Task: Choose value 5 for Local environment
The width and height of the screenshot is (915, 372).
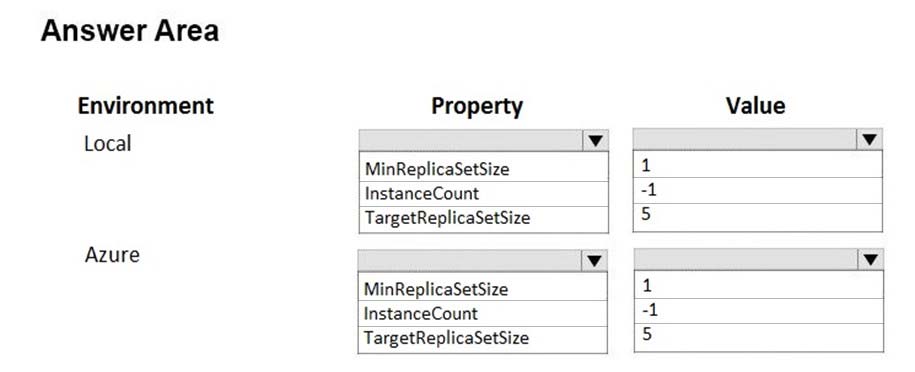Action: click(757, 217)
